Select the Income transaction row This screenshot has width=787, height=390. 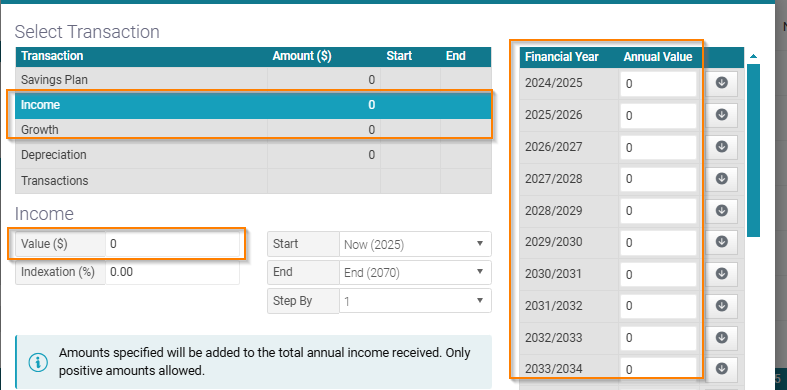tap(253, 105)
